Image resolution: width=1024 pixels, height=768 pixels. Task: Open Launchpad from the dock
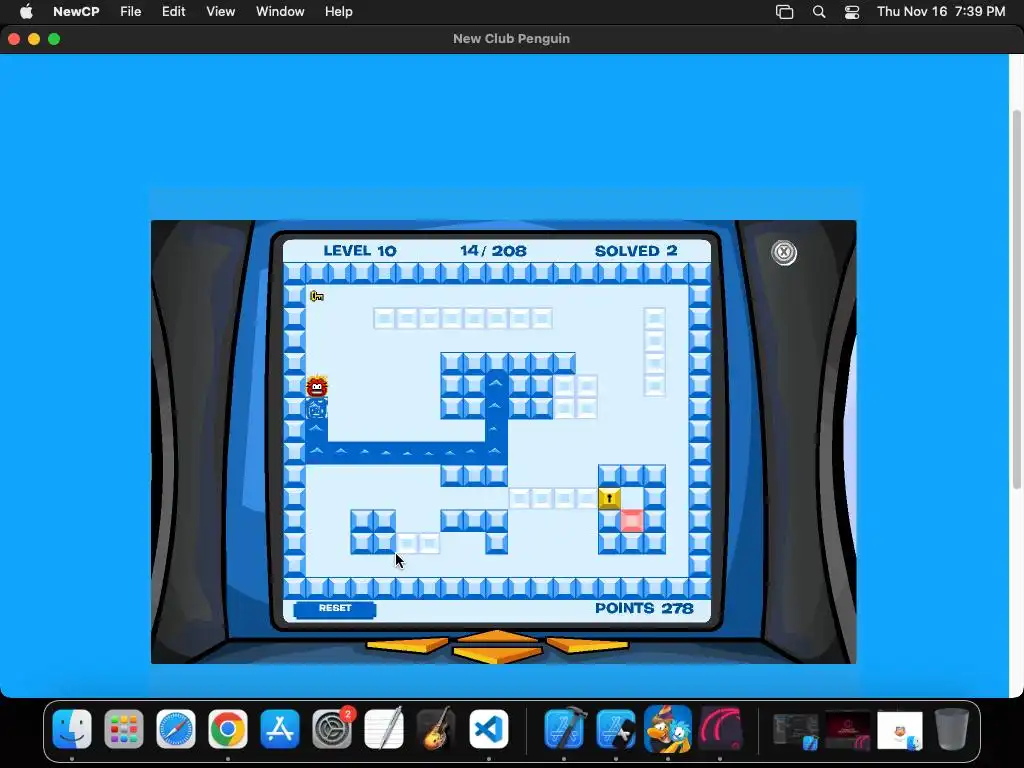click(123, 729)
